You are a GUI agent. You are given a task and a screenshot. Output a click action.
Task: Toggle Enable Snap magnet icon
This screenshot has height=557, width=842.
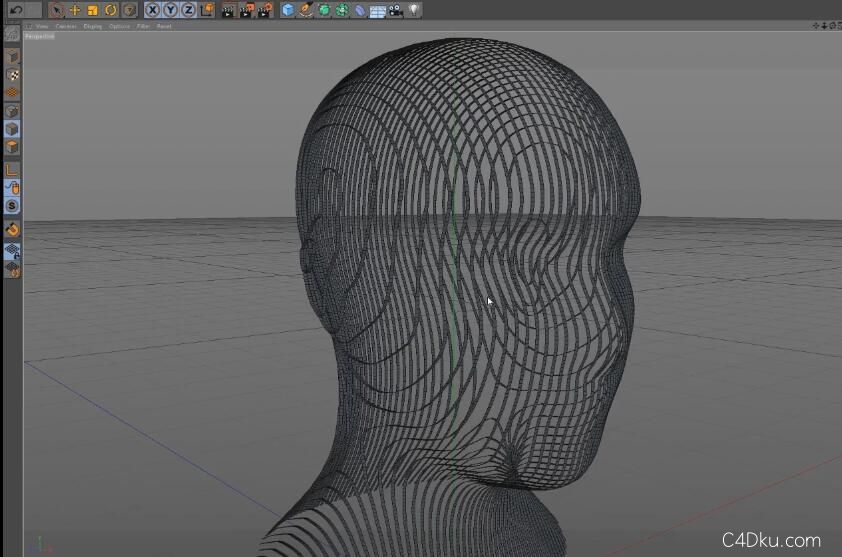pyautogui.click(x=12, y=229)
